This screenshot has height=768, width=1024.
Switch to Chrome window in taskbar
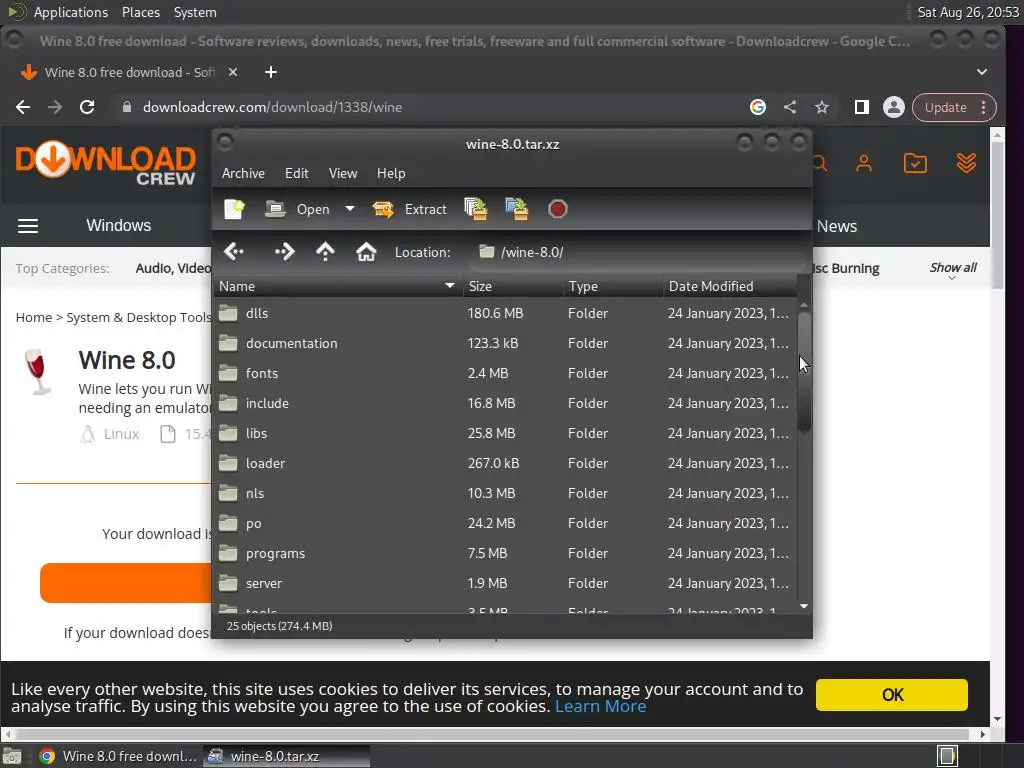[x=118, y=756]
